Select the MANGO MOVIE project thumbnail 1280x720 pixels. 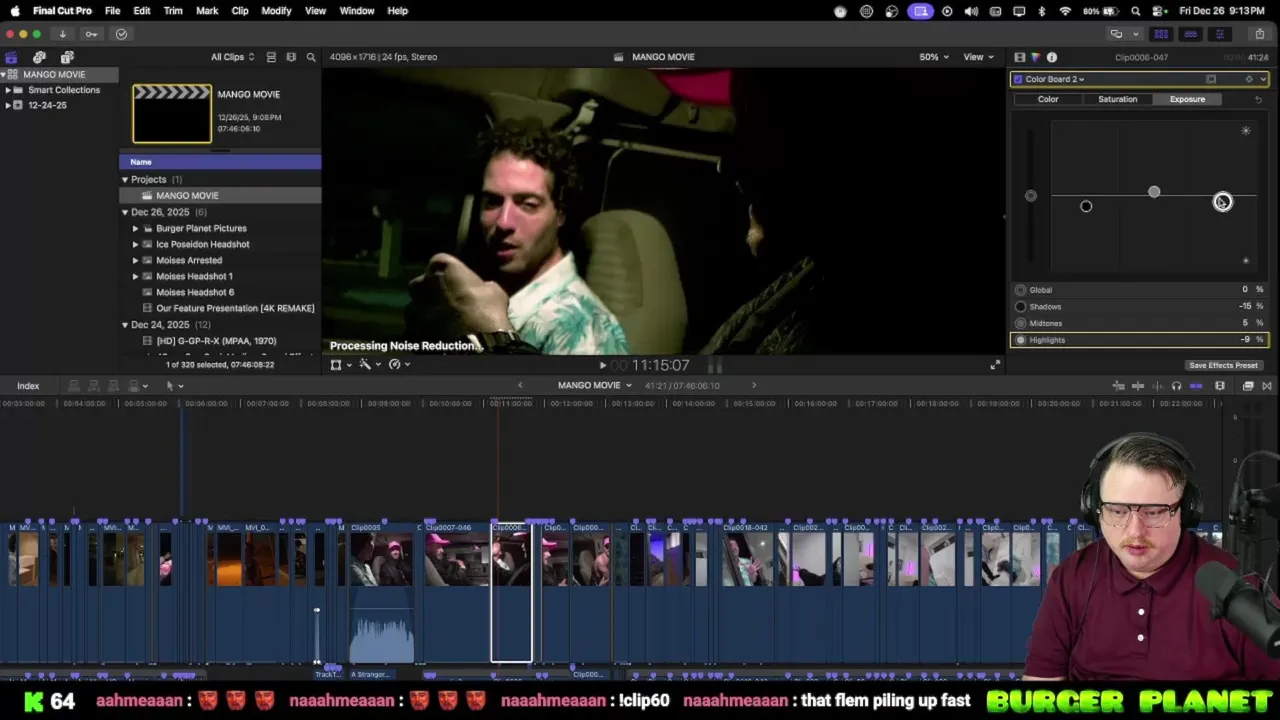point(172,114)
